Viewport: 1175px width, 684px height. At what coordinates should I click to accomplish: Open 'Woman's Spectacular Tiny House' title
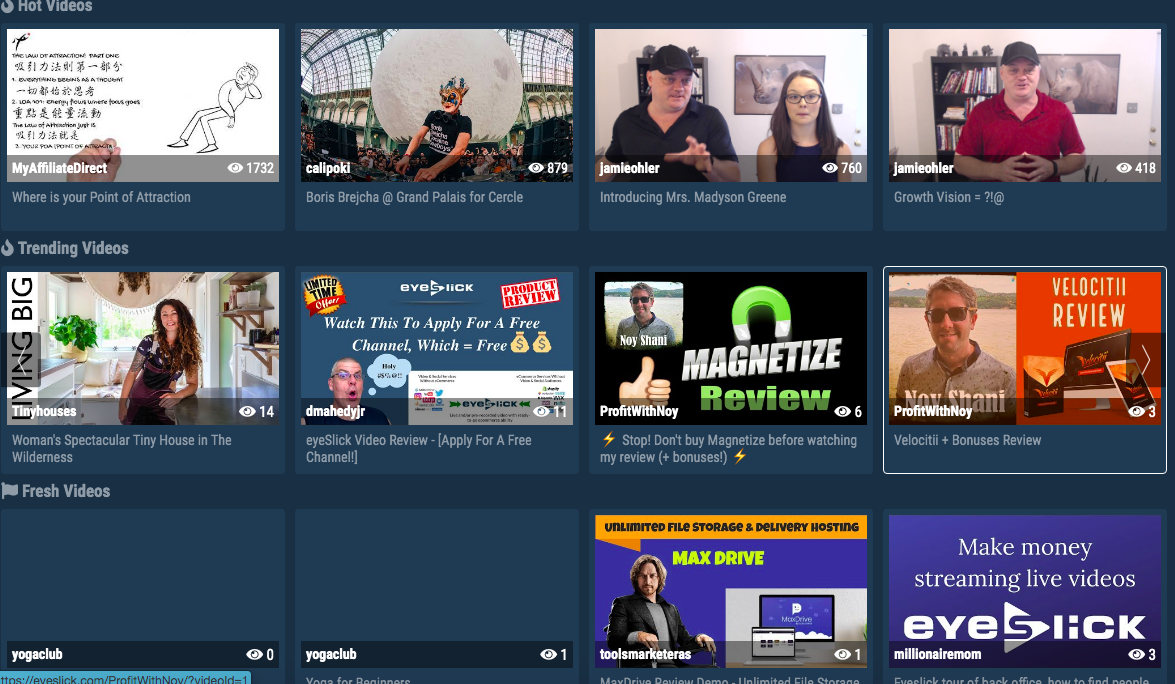(121, 448)
